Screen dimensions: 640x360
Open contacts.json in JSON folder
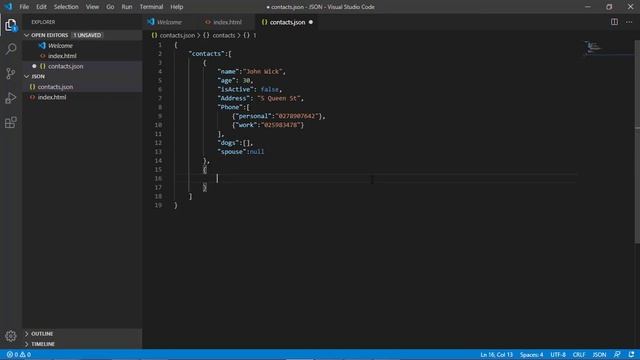(82, 87)
